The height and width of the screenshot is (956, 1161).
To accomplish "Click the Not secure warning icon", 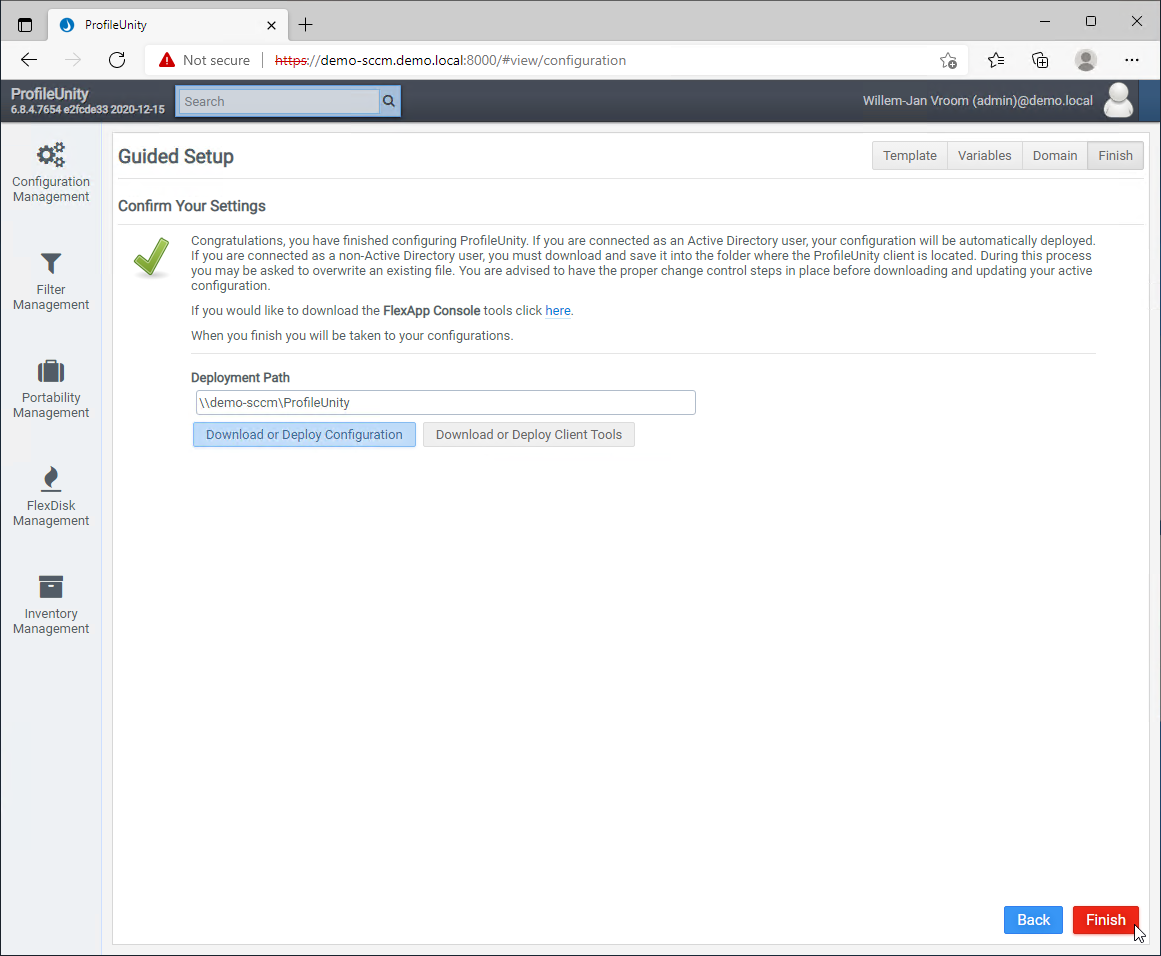I will (x=167, y=60).
